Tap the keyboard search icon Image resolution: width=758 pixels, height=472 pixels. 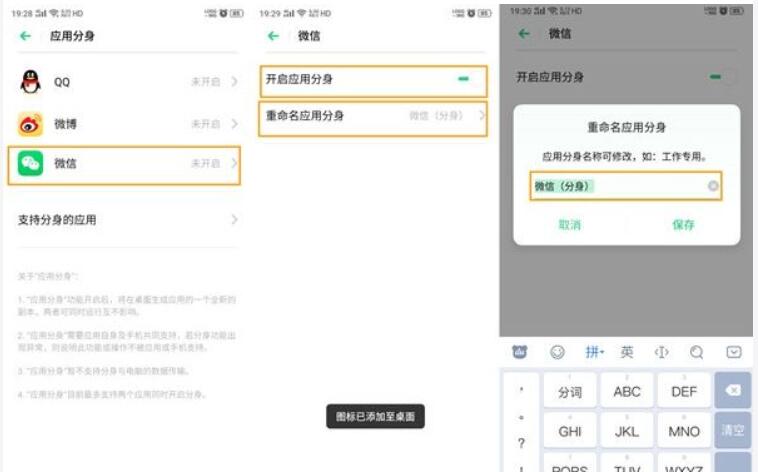(697, 352)
